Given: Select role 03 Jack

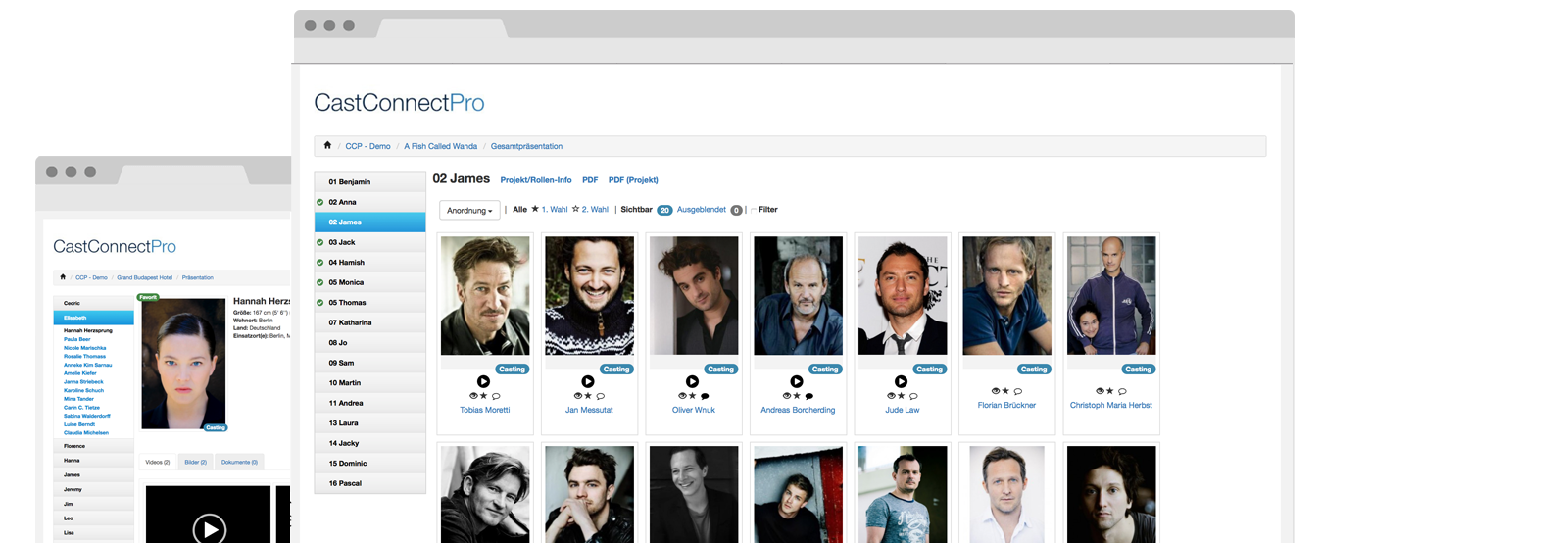Looking at the screenshot, I should click(369, 242).
